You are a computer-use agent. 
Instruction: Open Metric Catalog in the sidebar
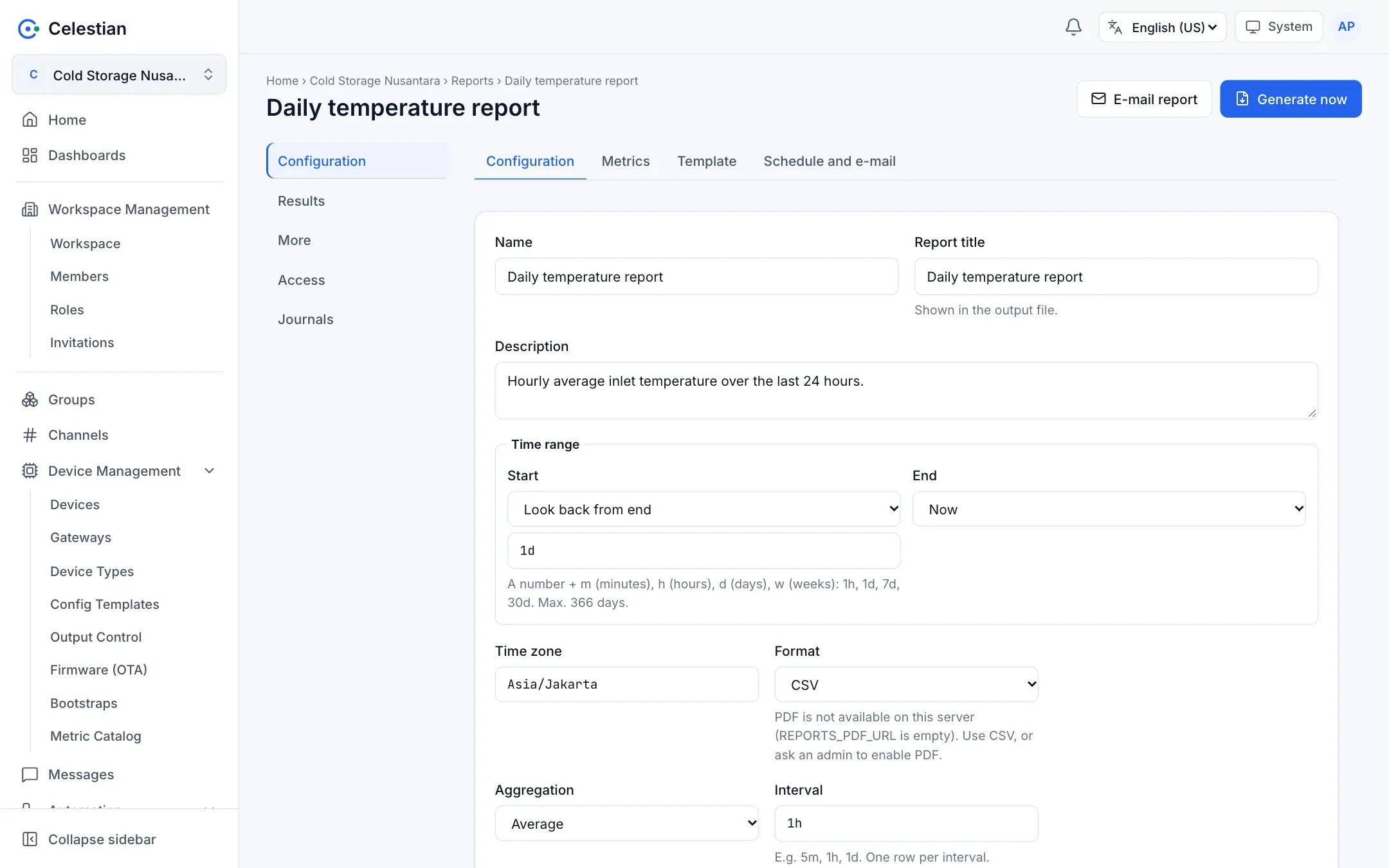[95, 736]
